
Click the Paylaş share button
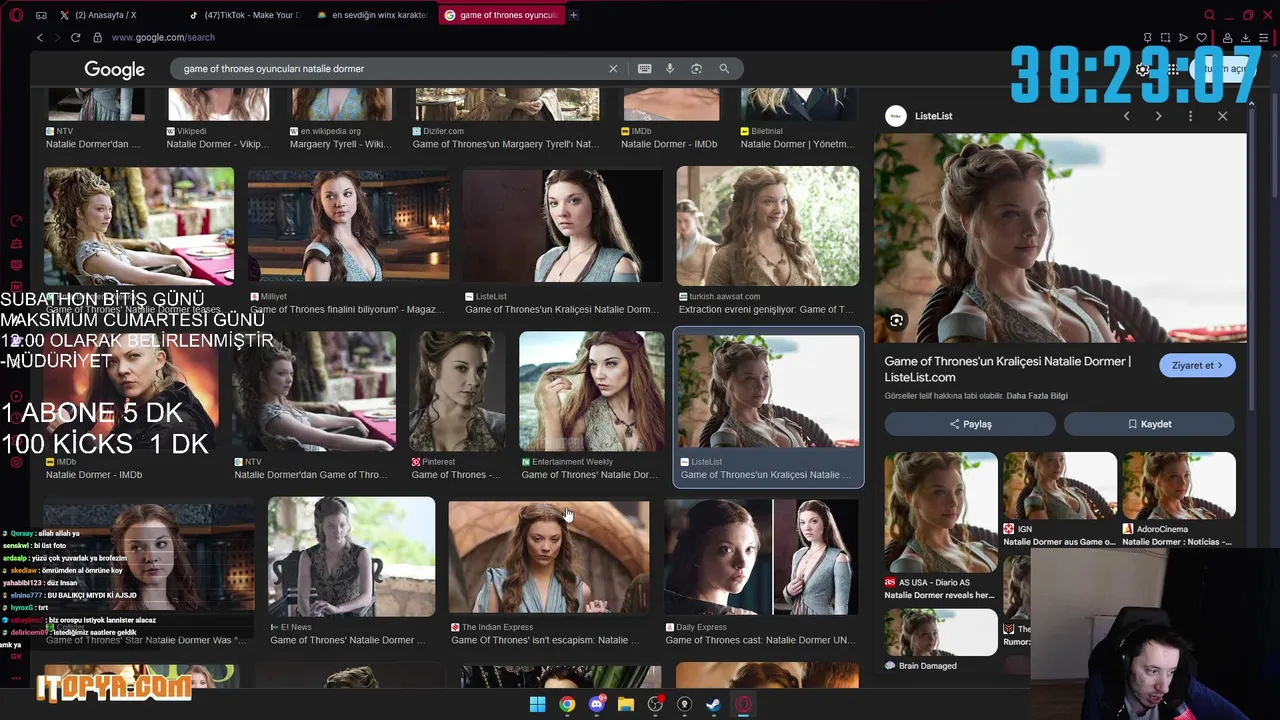tap(970, 424)
